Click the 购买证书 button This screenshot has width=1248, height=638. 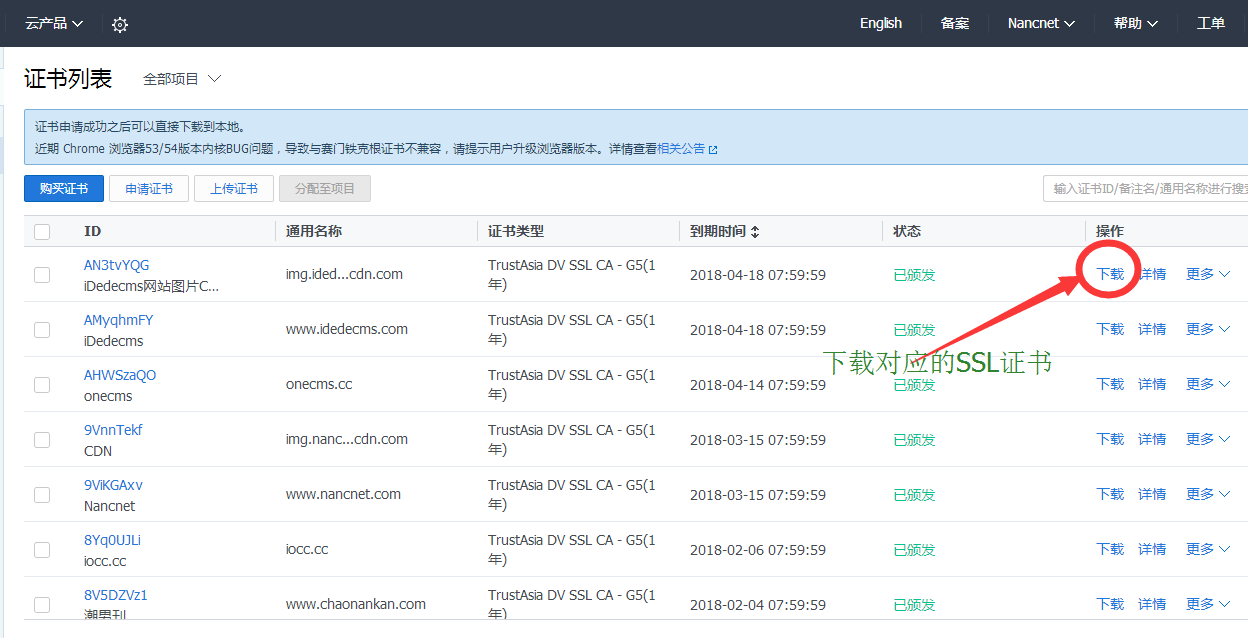pos(64,188)
